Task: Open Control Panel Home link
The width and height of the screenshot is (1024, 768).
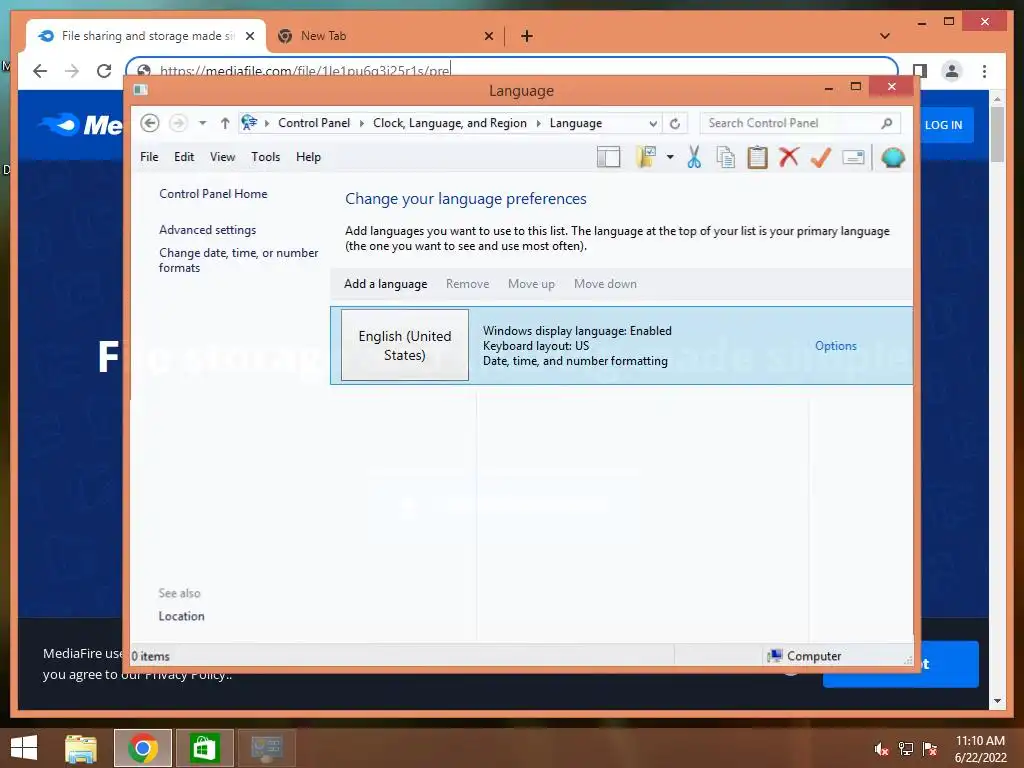Action: [213, 193]
